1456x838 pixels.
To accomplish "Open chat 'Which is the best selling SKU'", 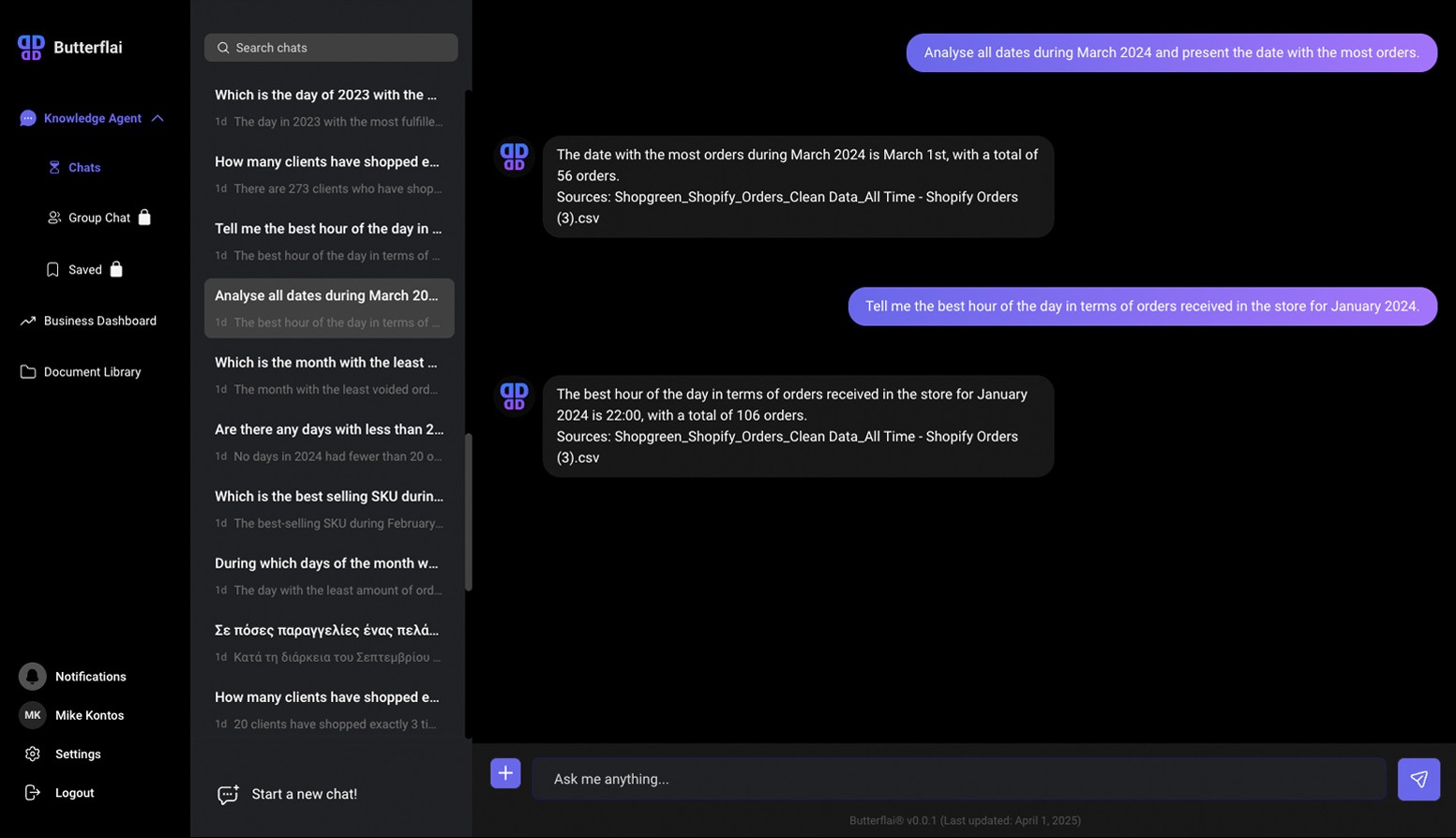I will pyautogui.click(x=329, y=509).
